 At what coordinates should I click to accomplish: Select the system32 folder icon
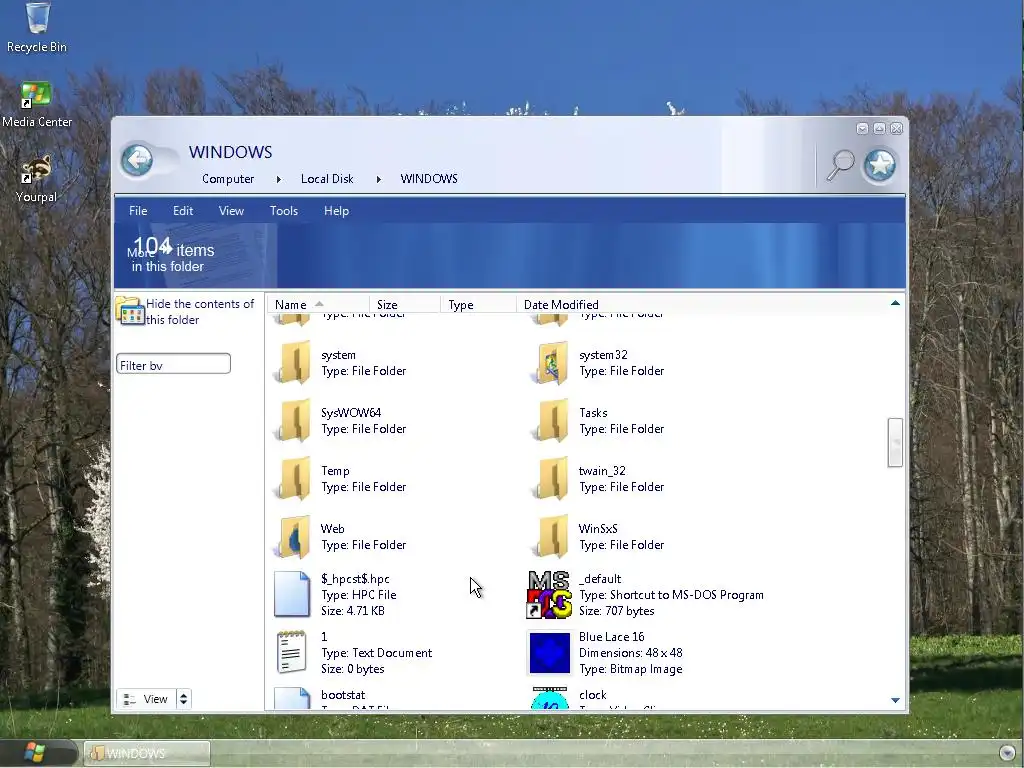(550, 363)
